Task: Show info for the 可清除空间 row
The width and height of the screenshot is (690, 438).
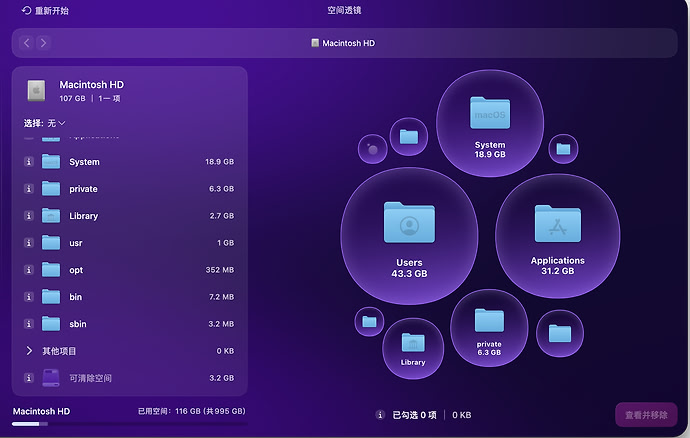Action: [29, 378]
